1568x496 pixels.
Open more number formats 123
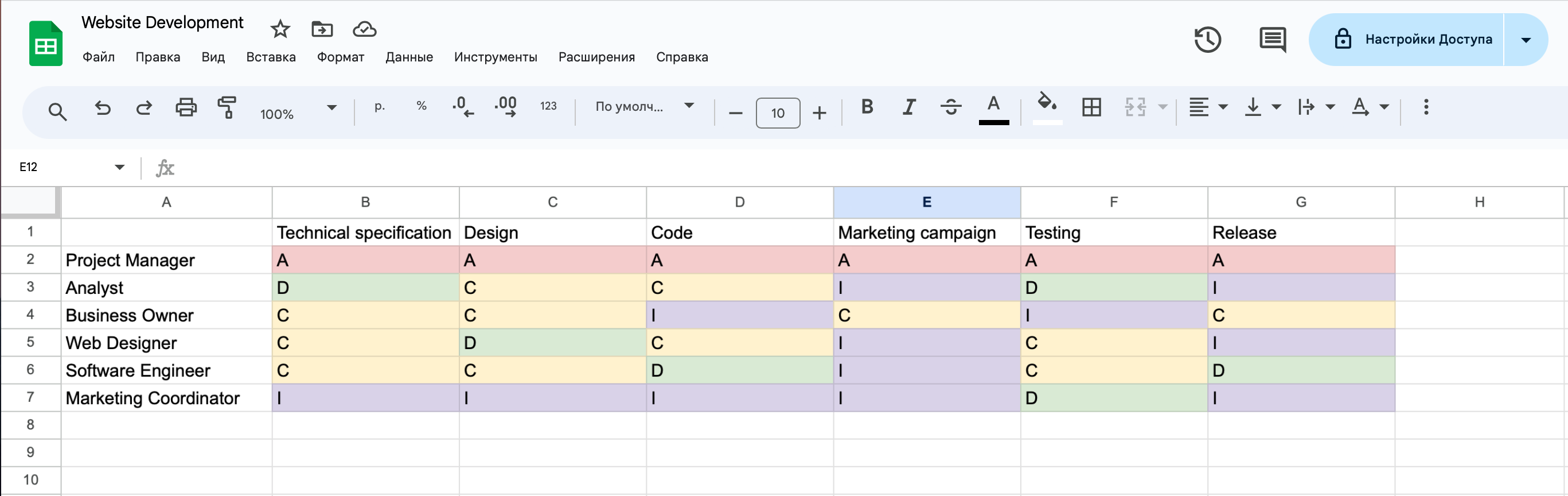548,106
